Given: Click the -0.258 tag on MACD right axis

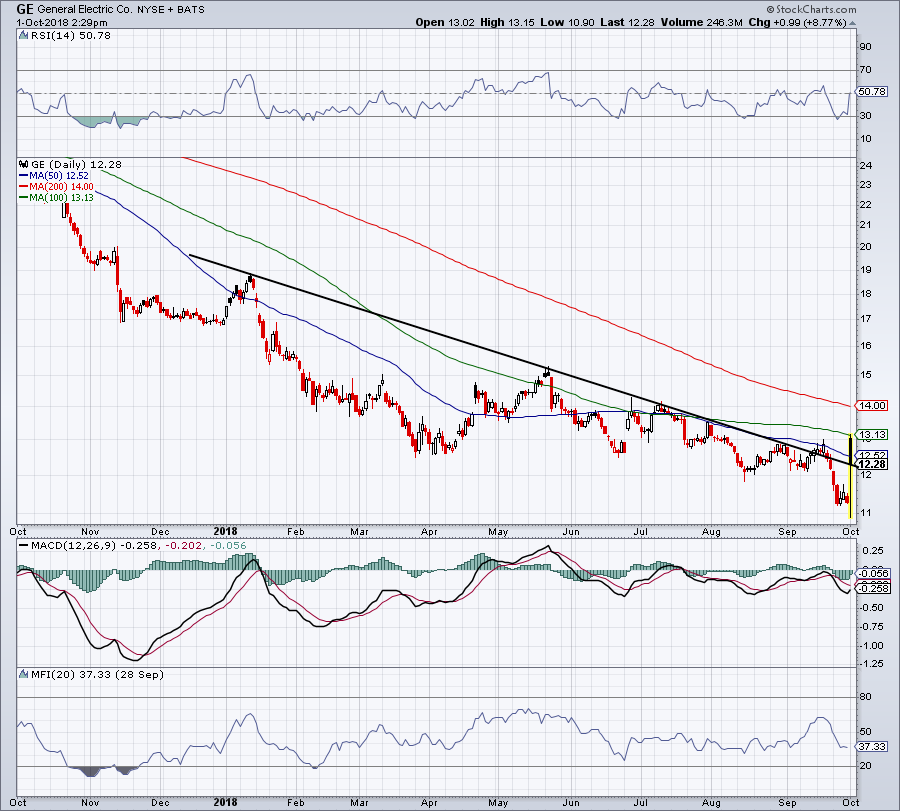Looking at the screenshot, I should tap(874, 588).
